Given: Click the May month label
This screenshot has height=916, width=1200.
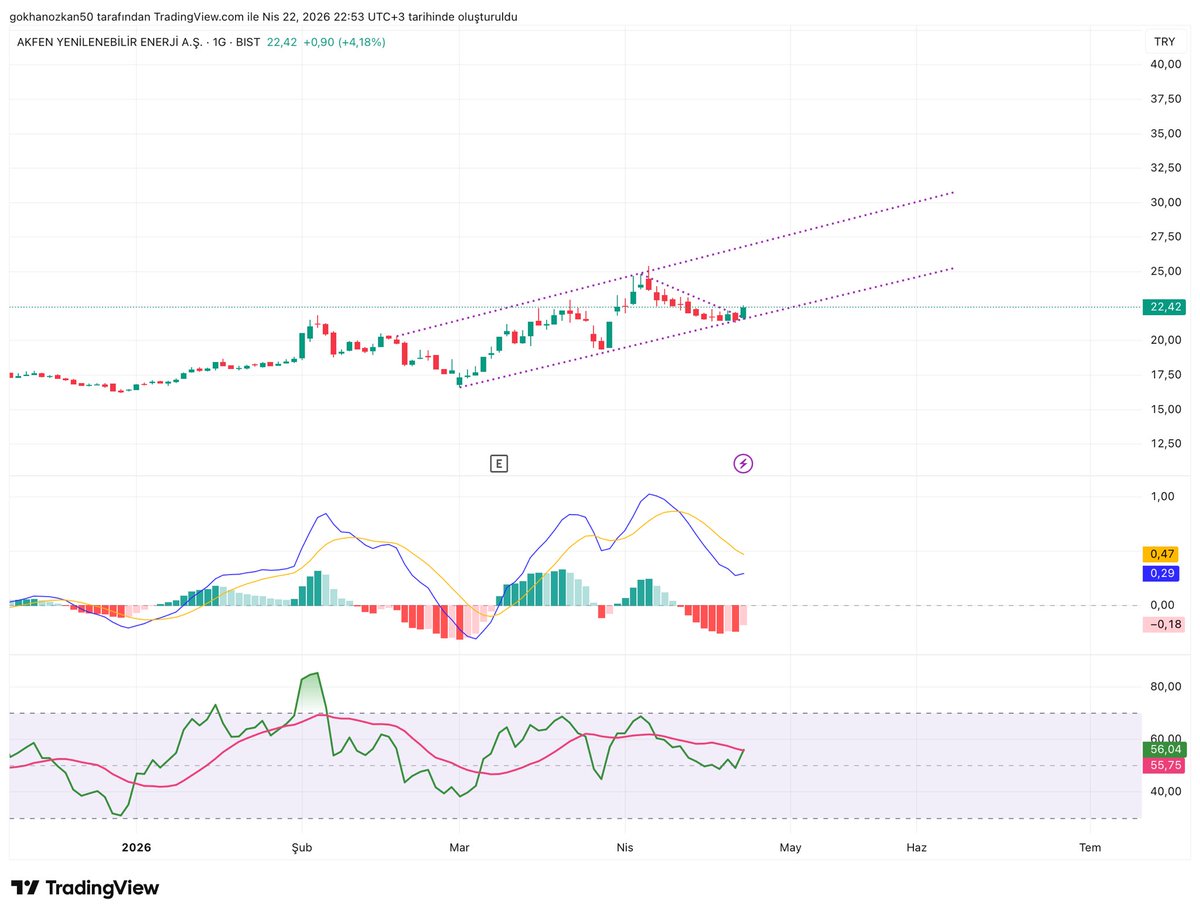Looking at the screenshot, I should (790, 847).
